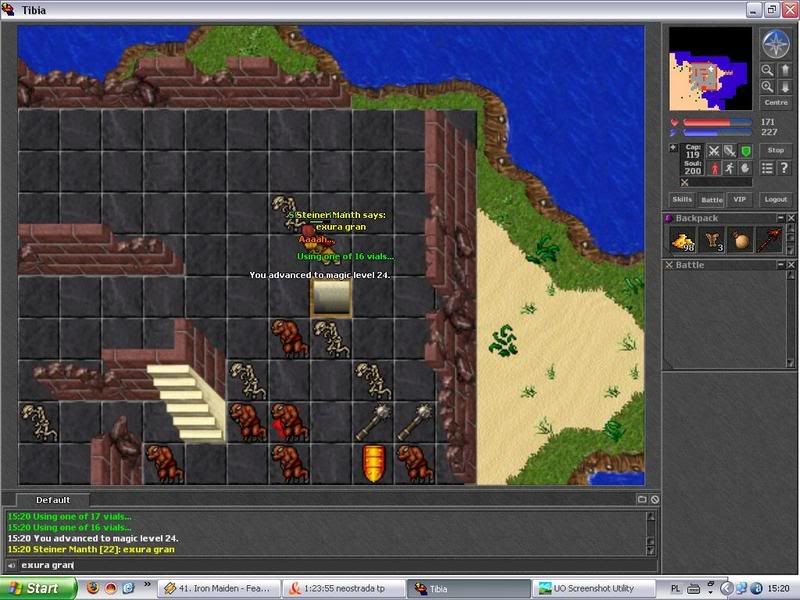Screen dimensions: 800x600
Task: Open help with the question mark icon
Action: 785,168
